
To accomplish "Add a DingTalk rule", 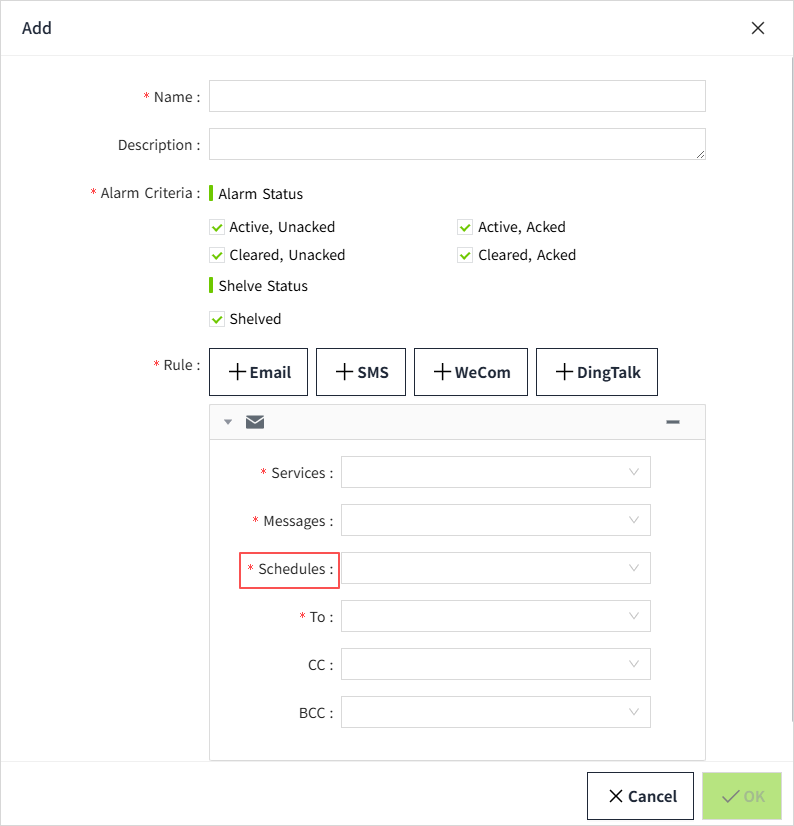I will [x=597, y=372].
